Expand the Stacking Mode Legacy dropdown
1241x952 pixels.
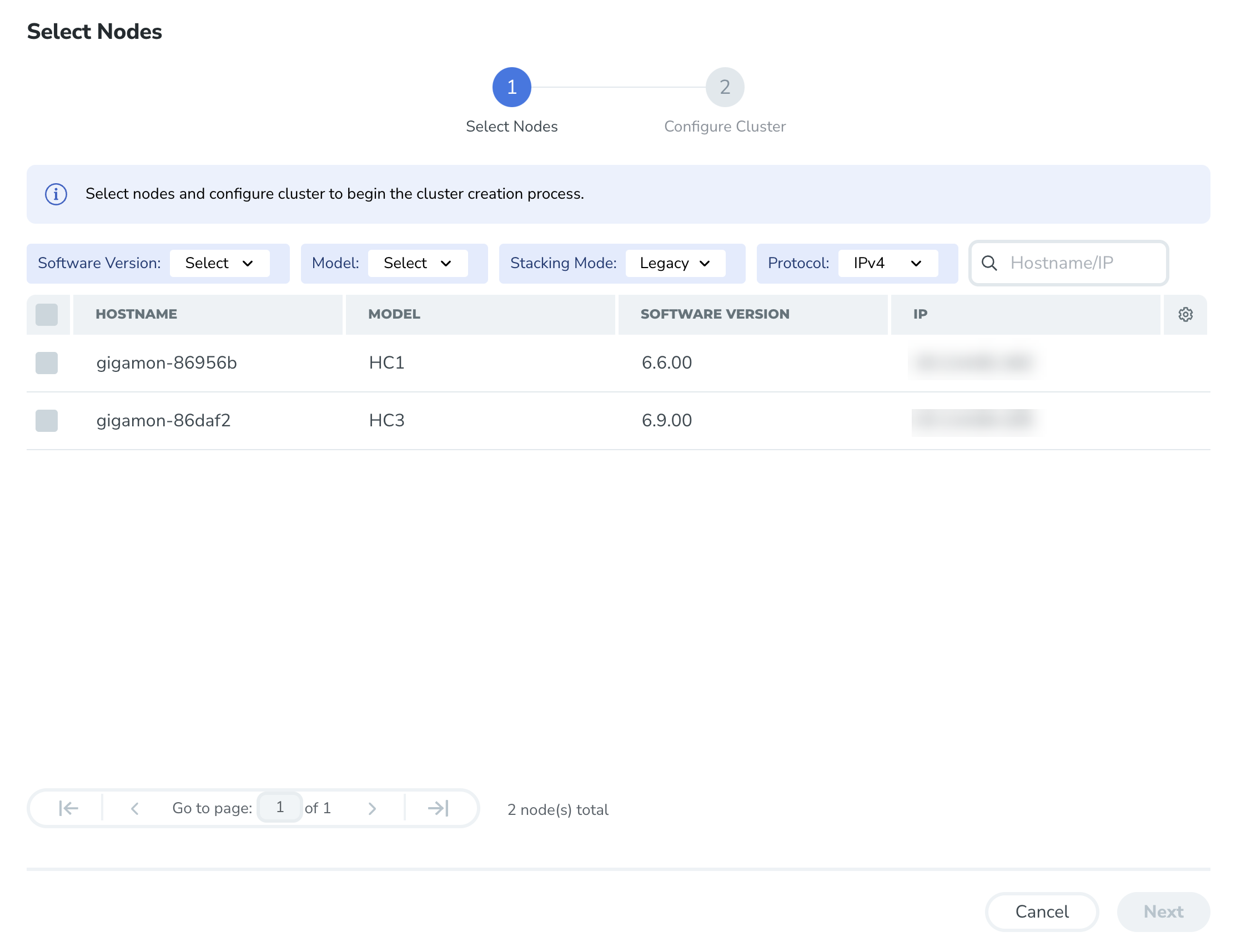675,264
